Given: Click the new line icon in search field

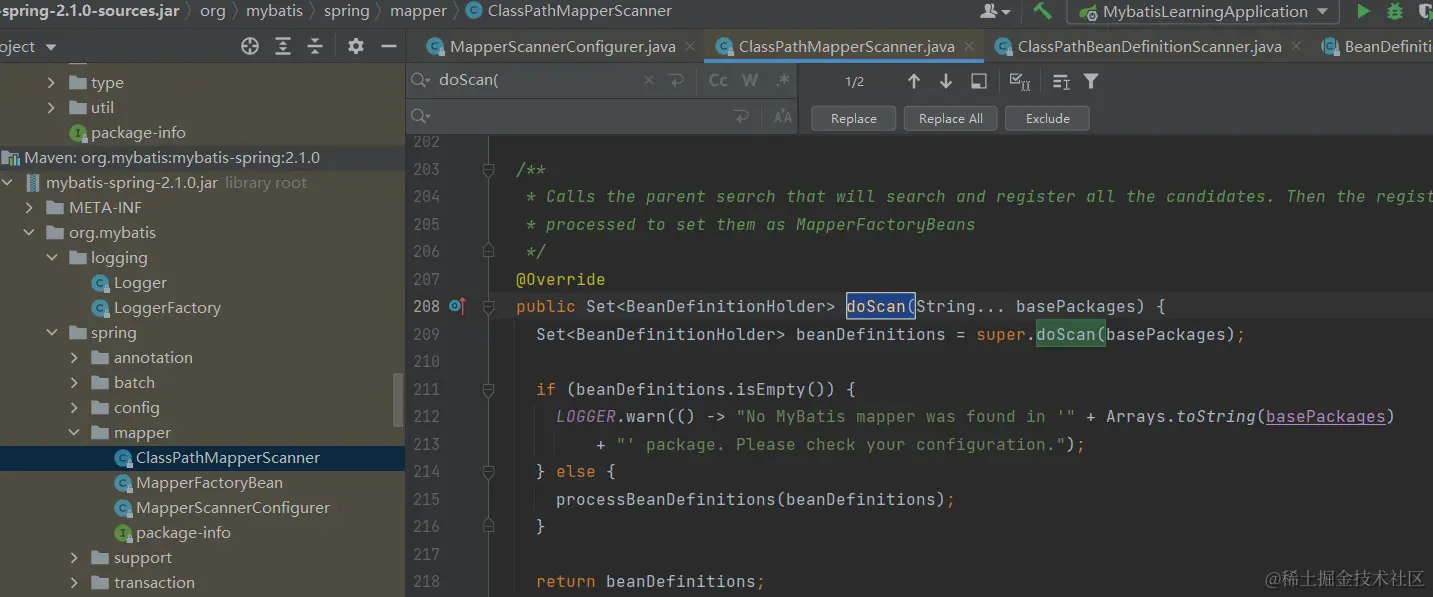Looking at the screenshot, I should coord(677,80).
